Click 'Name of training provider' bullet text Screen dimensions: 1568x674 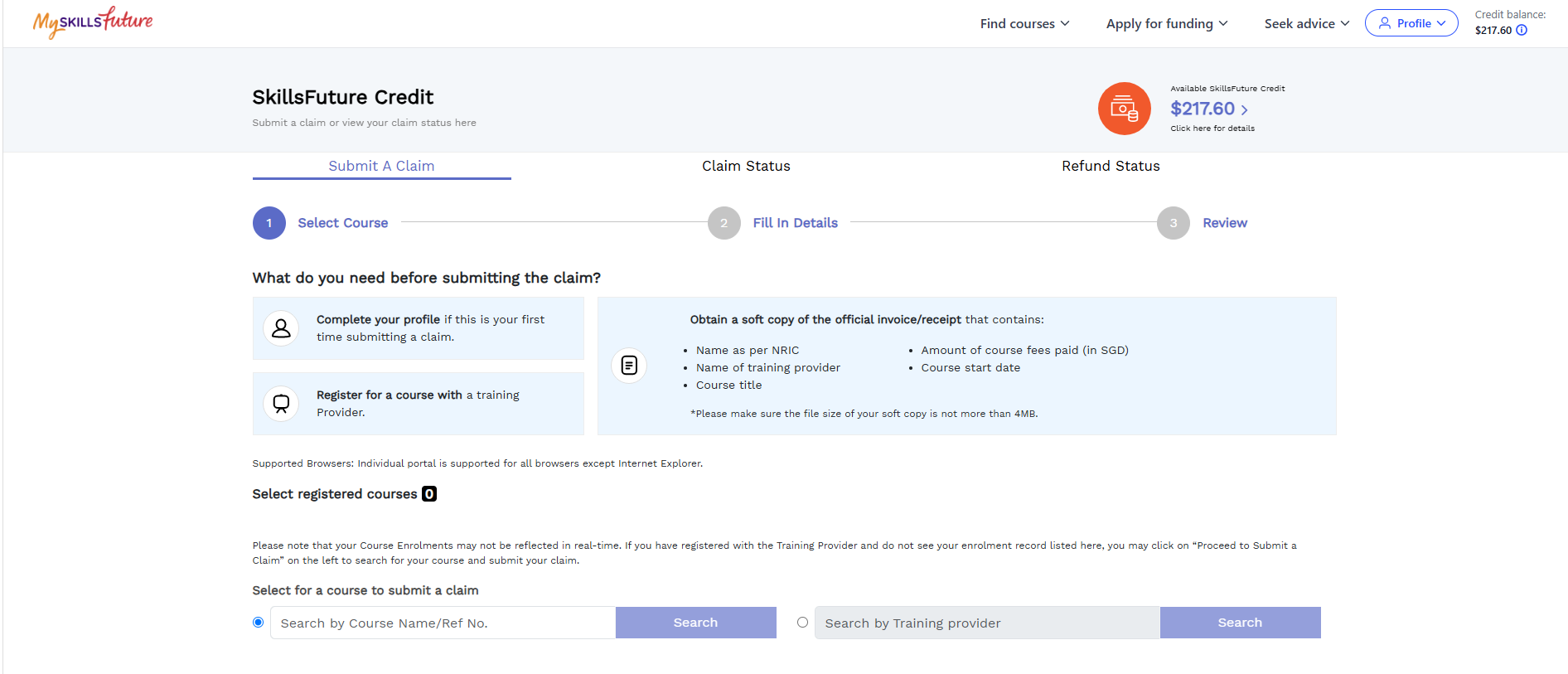[768, 368]
